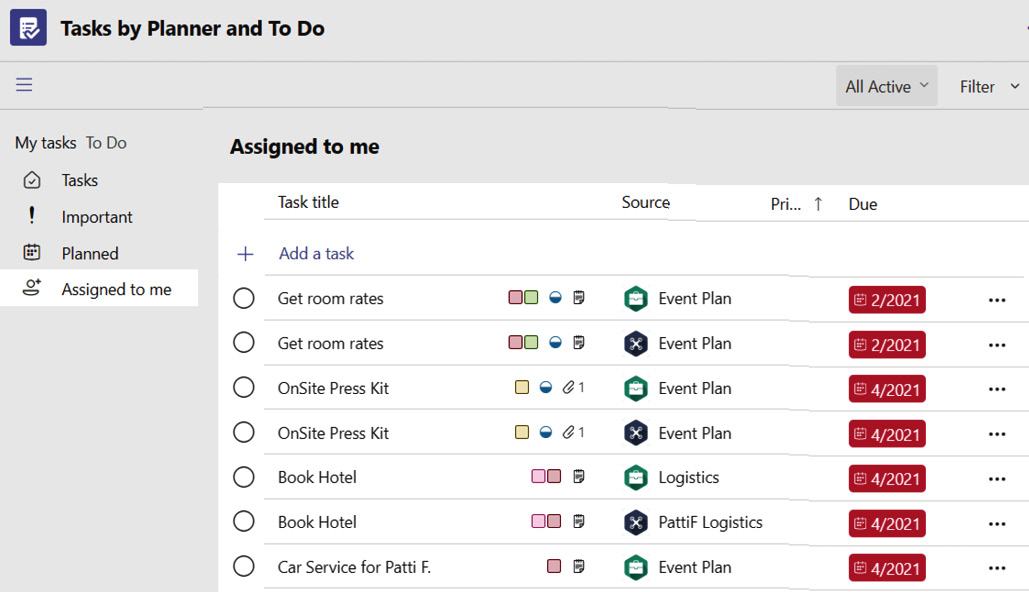Click the red label swatch on Car Service row
Image resolution: width=1029 pixels, height=592 pixels.
coord(554,566)
